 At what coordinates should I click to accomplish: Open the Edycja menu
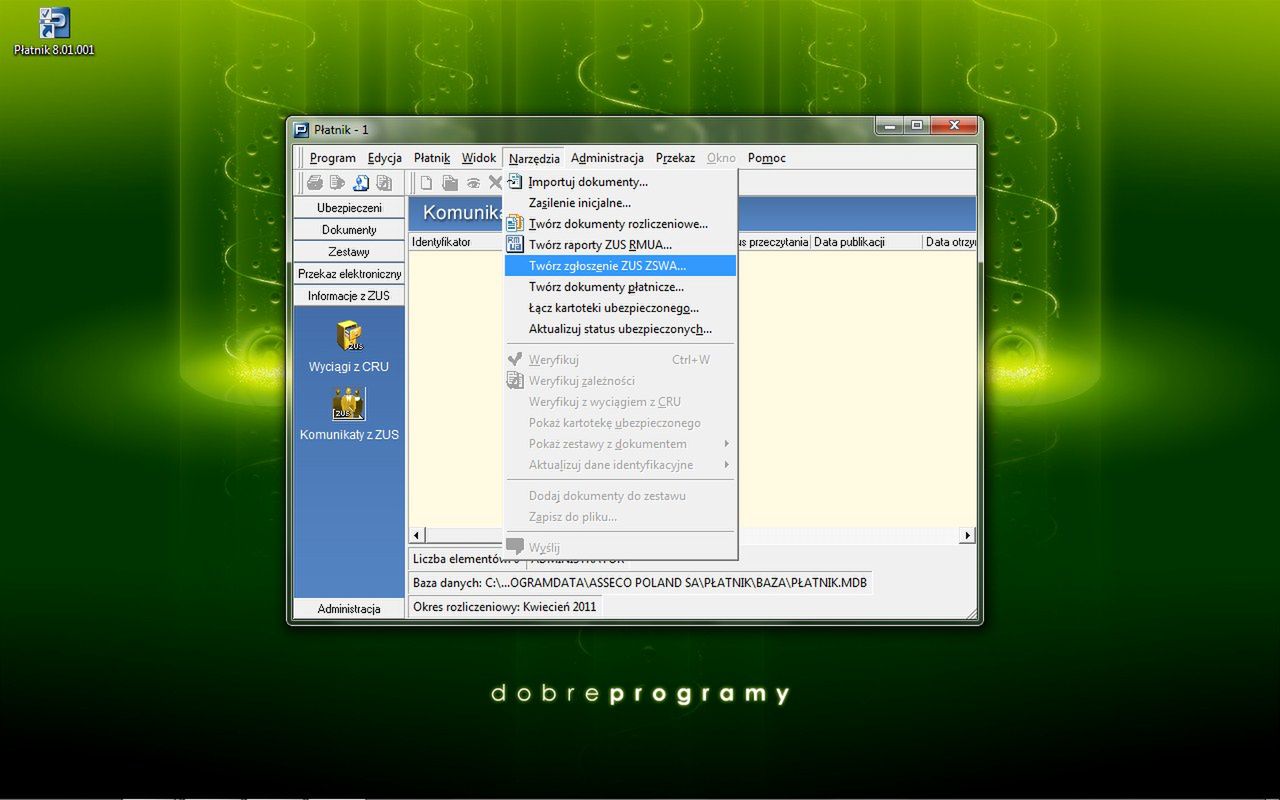[x=385, y=158]
